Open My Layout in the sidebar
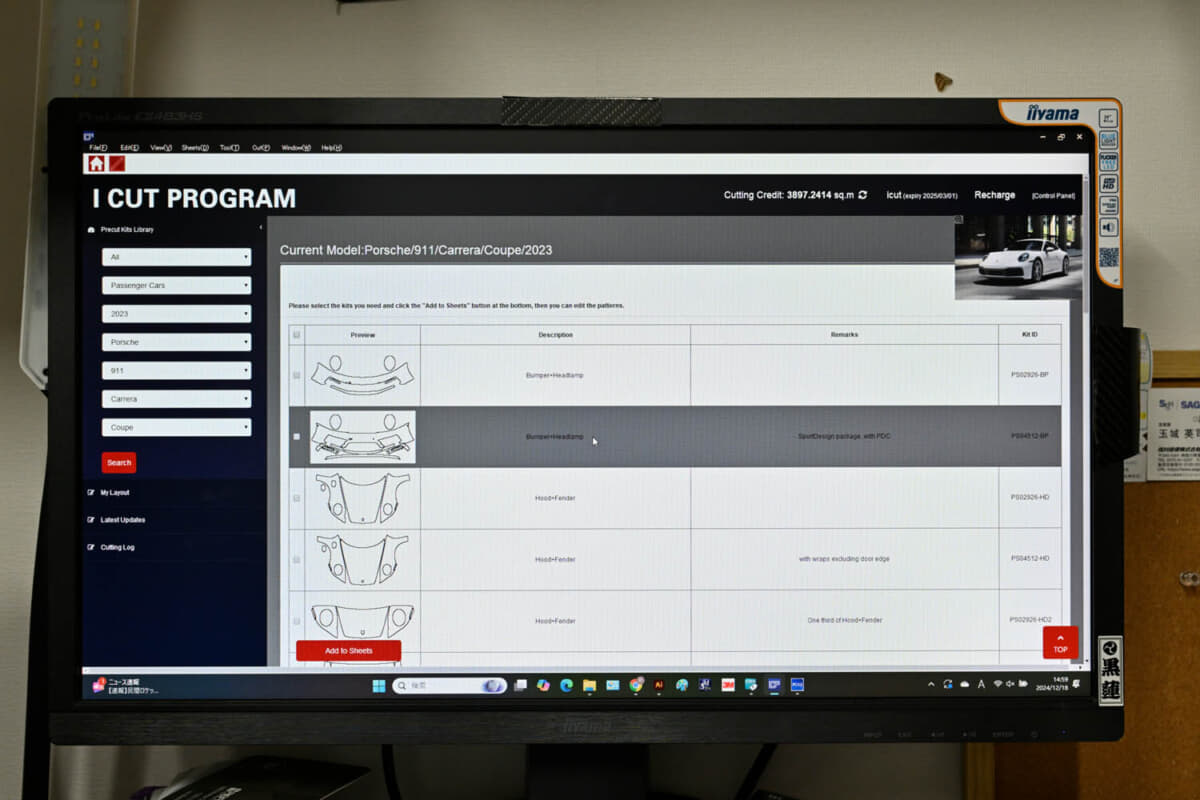The width and height of the screenshot is (1200, 800). tap(115, 493)
